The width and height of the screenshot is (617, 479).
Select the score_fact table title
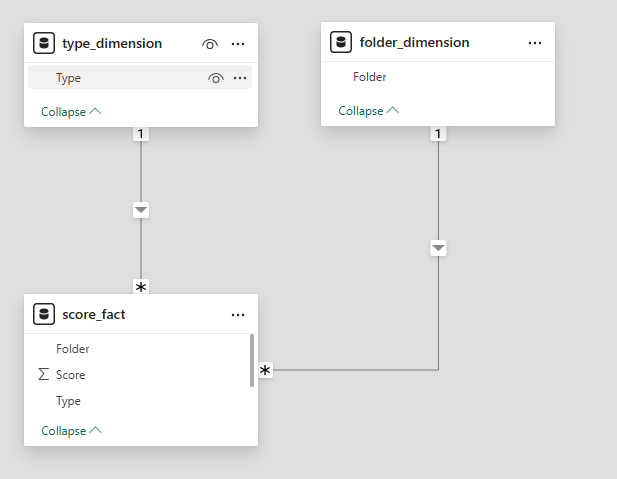(x=94, y=314)
